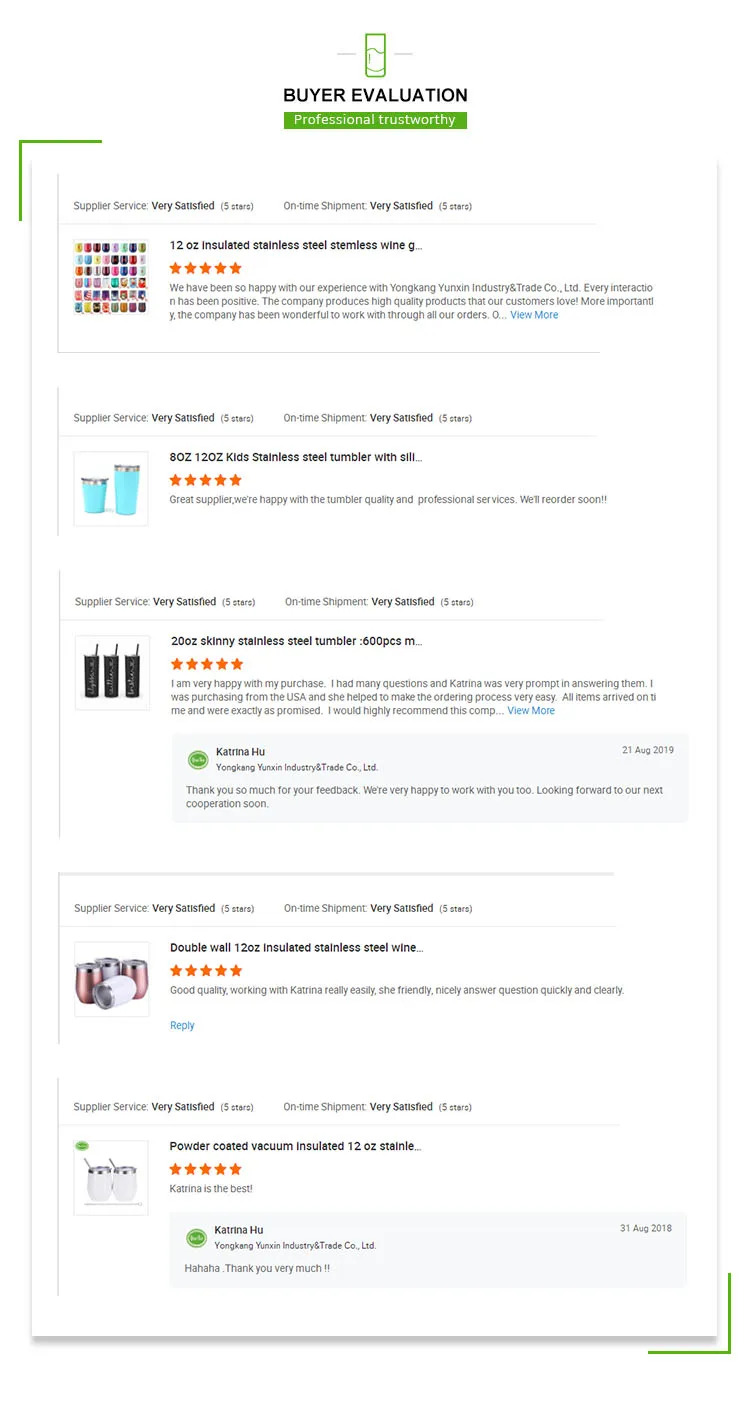750x1403 pixels.
Task: Open the blue kids tumbler thumbnail
Action: tap(111, 489)
